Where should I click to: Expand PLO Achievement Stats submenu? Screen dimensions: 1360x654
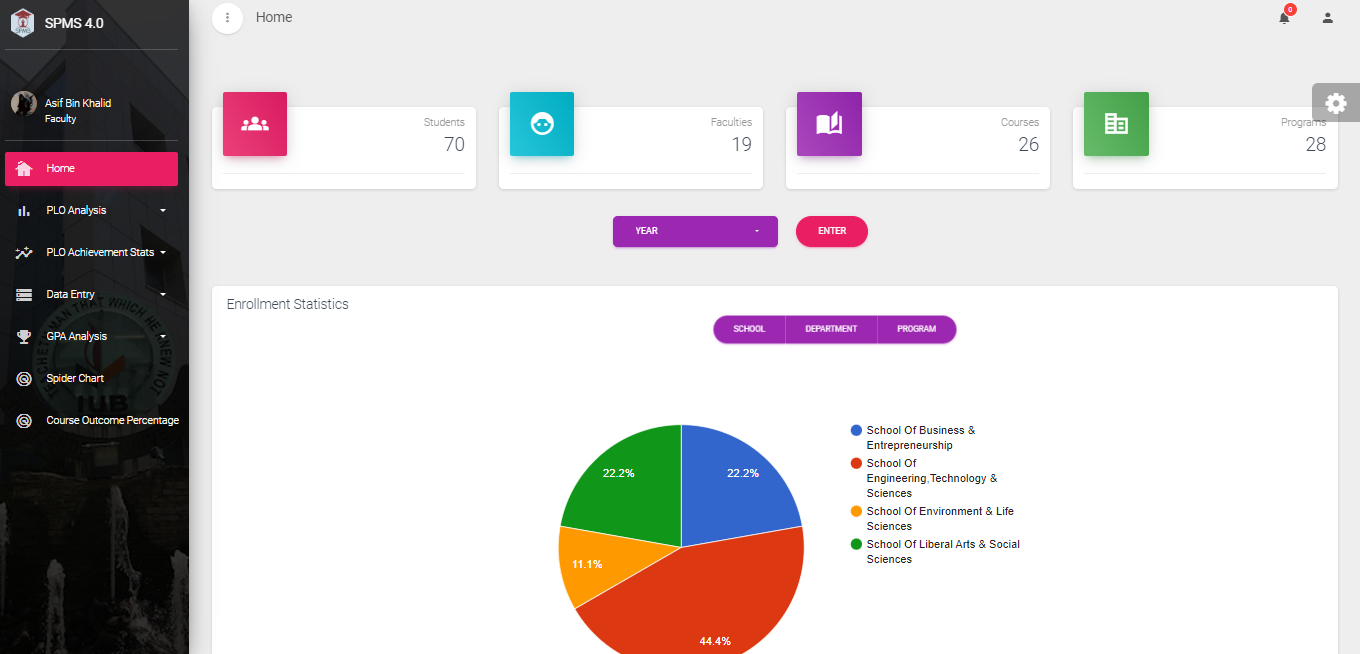click(x=91, y=253)
